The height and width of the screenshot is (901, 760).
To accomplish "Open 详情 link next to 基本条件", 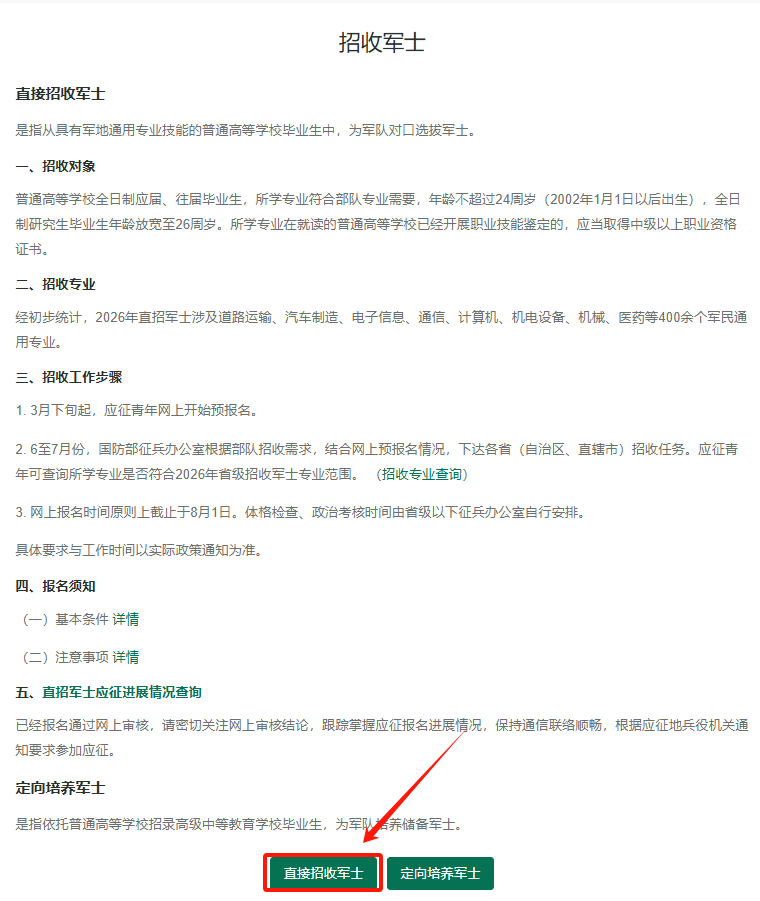I will (126, 619).
